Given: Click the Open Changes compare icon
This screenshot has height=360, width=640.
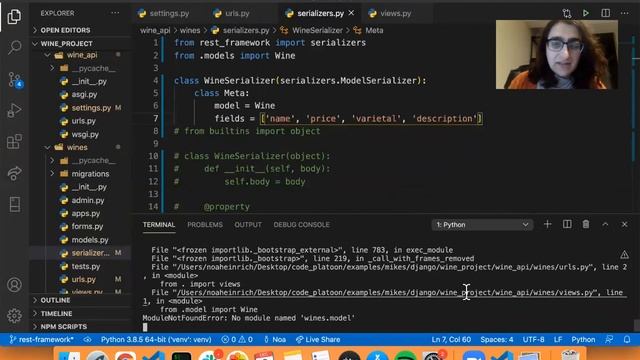Looking at the screenshot, I should pyautogui.click(x=567, y=13).
